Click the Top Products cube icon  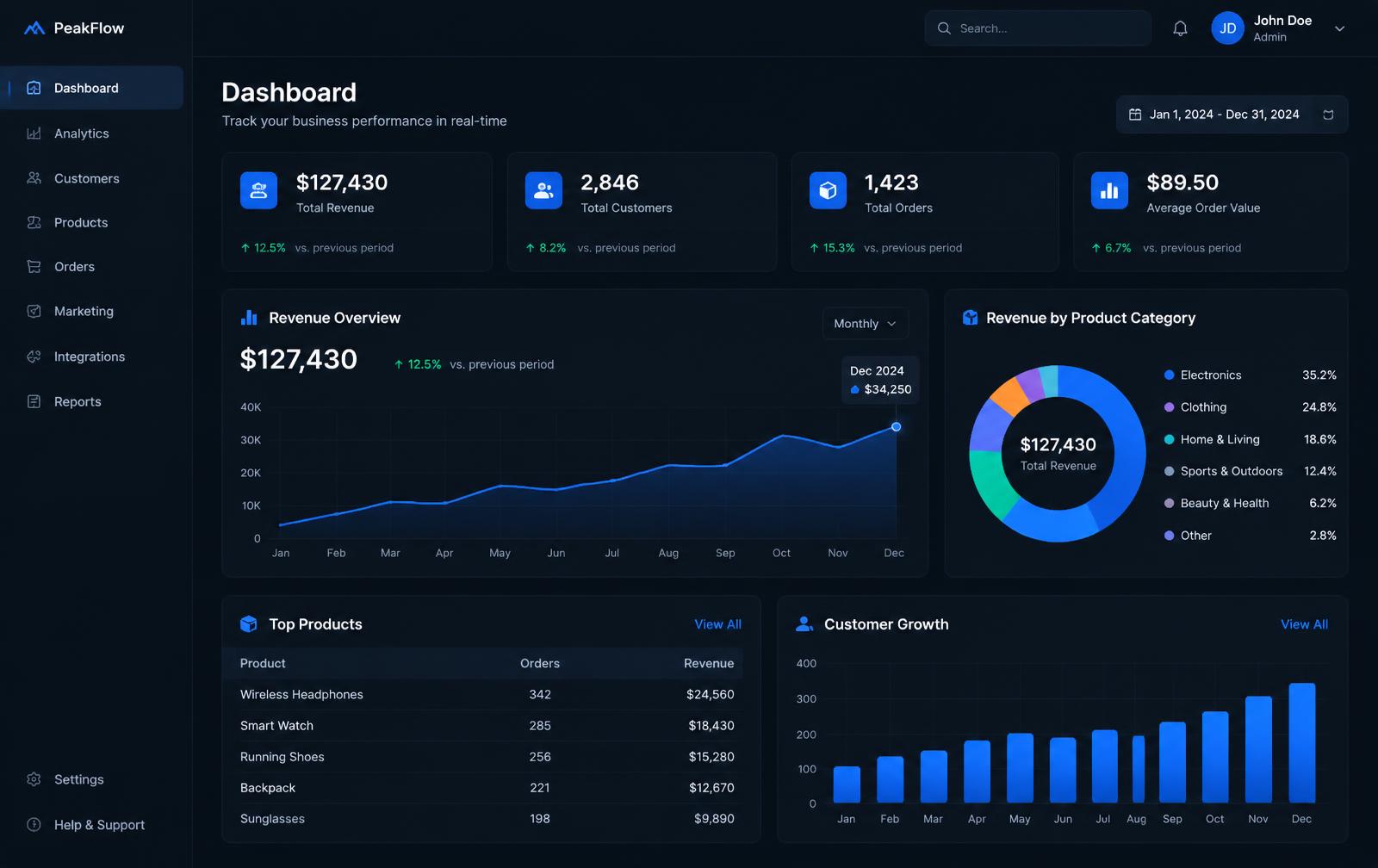249,624
